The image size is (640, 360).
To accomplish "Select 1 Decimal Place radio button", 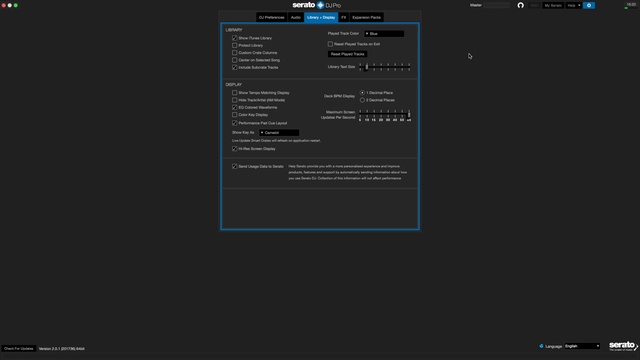I will [x=362, y=93].
